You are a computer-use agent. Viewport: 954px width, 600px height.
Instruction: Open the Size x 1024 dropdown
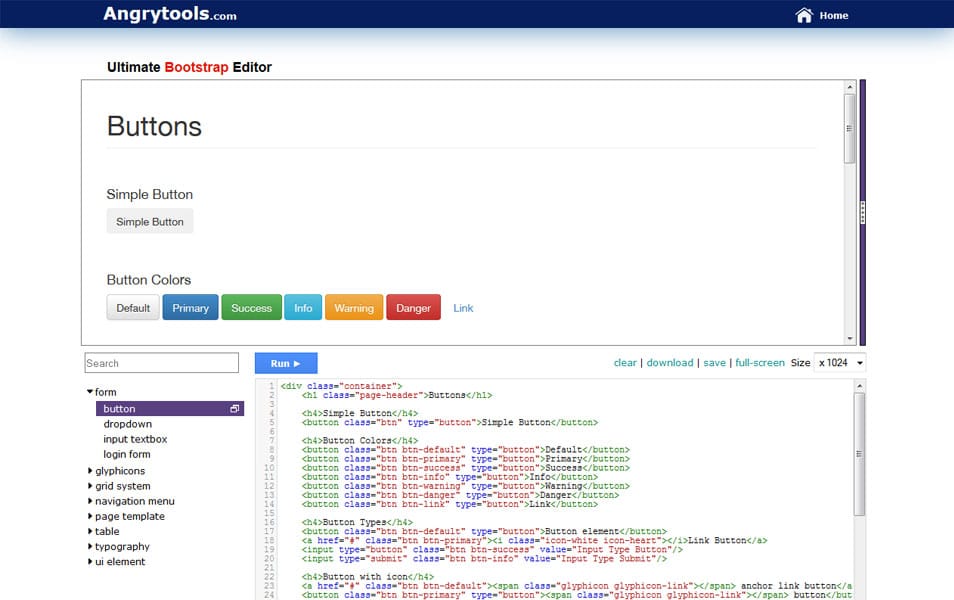(x=840, y=363)
